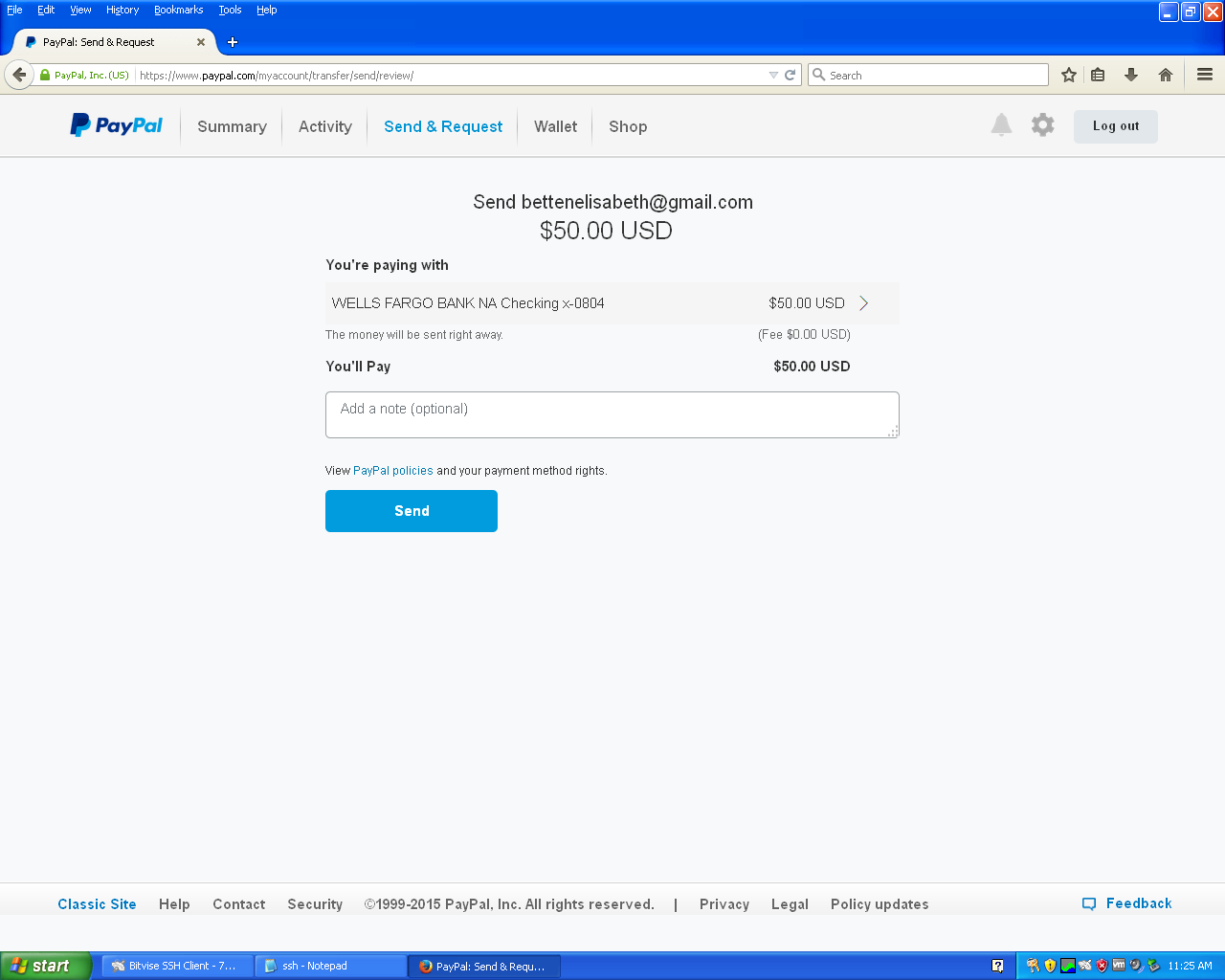Click the volume speaker tray icon
Viewport: 1225px width, 980px height.
[x=1136, y=966]
